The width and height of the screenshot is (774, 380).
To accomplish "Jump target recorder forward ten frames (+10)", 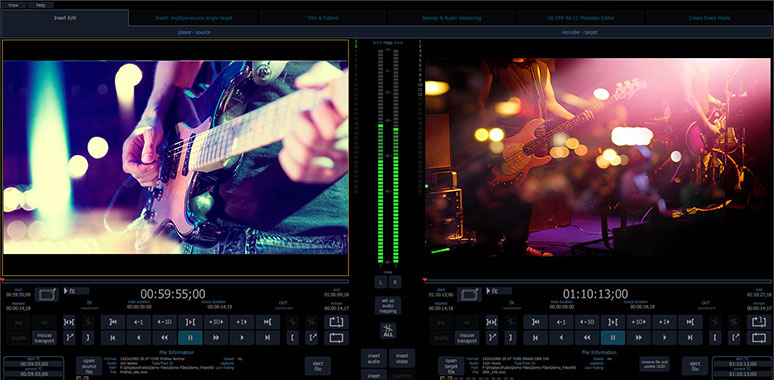I will tap(638, 322).
